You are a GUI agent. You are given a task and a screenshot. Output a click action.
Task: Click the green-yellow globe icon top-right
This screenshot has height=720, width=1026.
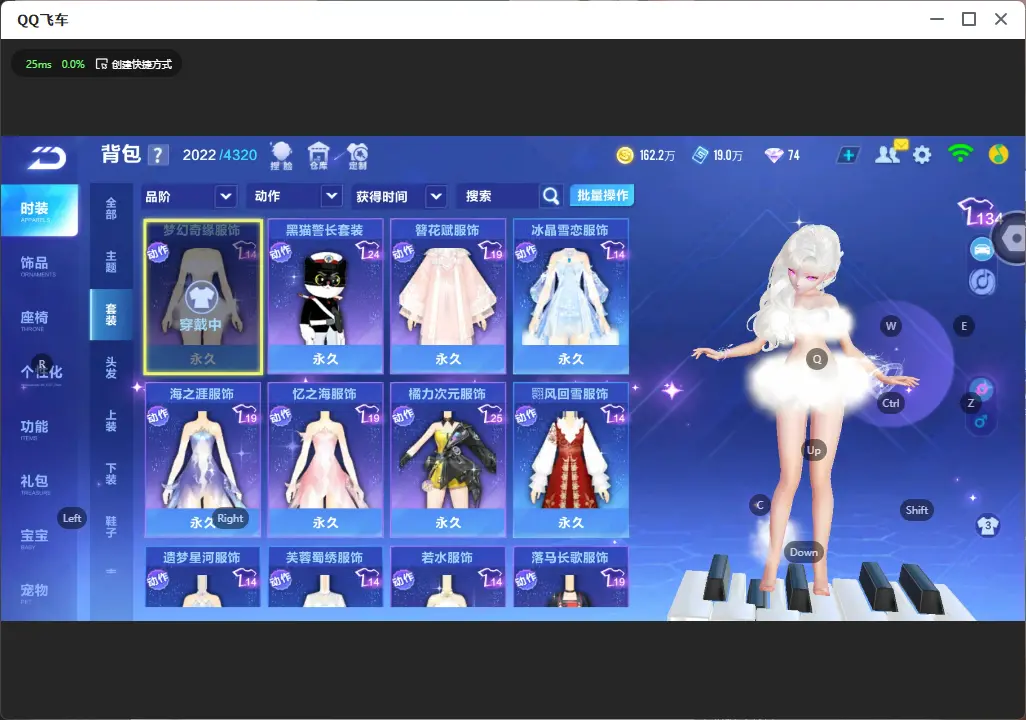(x=998, y=154)
